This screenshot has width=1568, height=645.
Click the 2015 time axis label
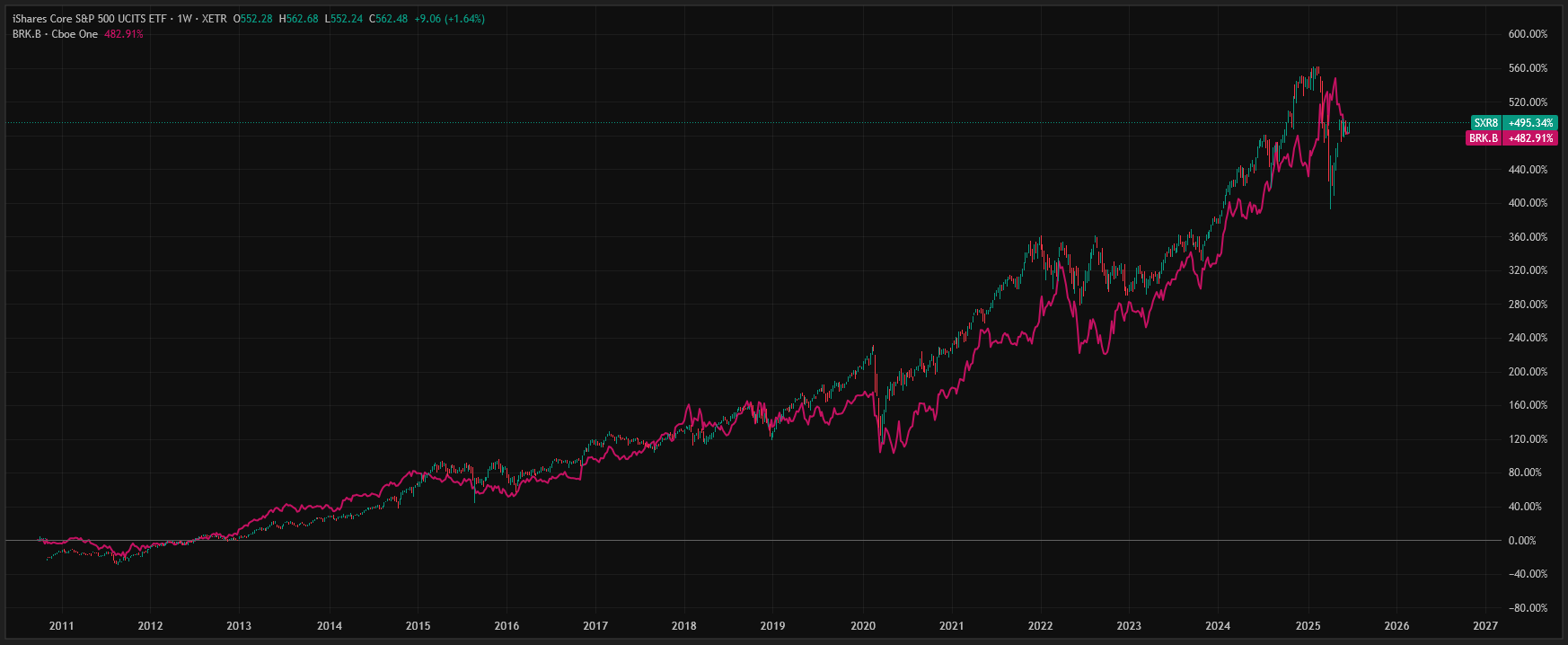pos(418,626)
